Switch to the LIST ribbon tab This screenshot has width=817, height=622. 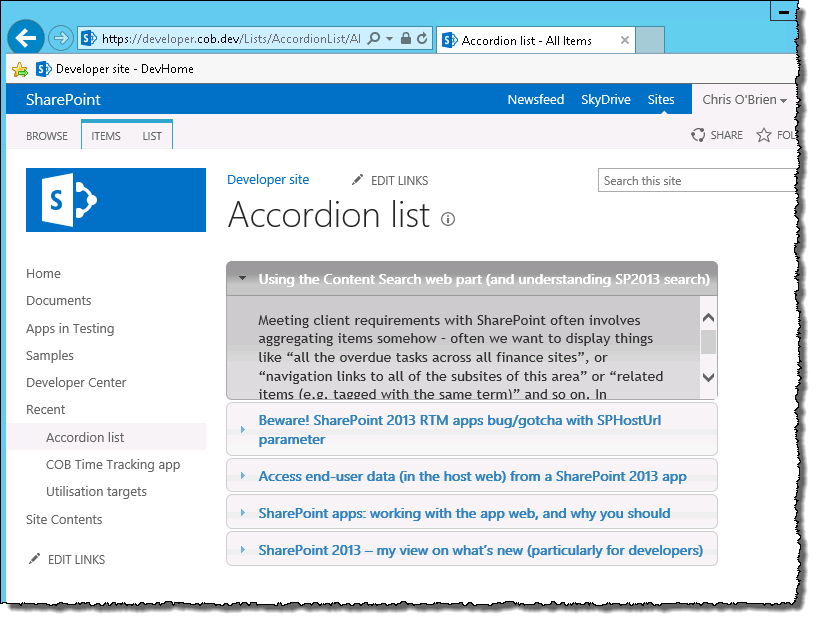tap(152, 136)
